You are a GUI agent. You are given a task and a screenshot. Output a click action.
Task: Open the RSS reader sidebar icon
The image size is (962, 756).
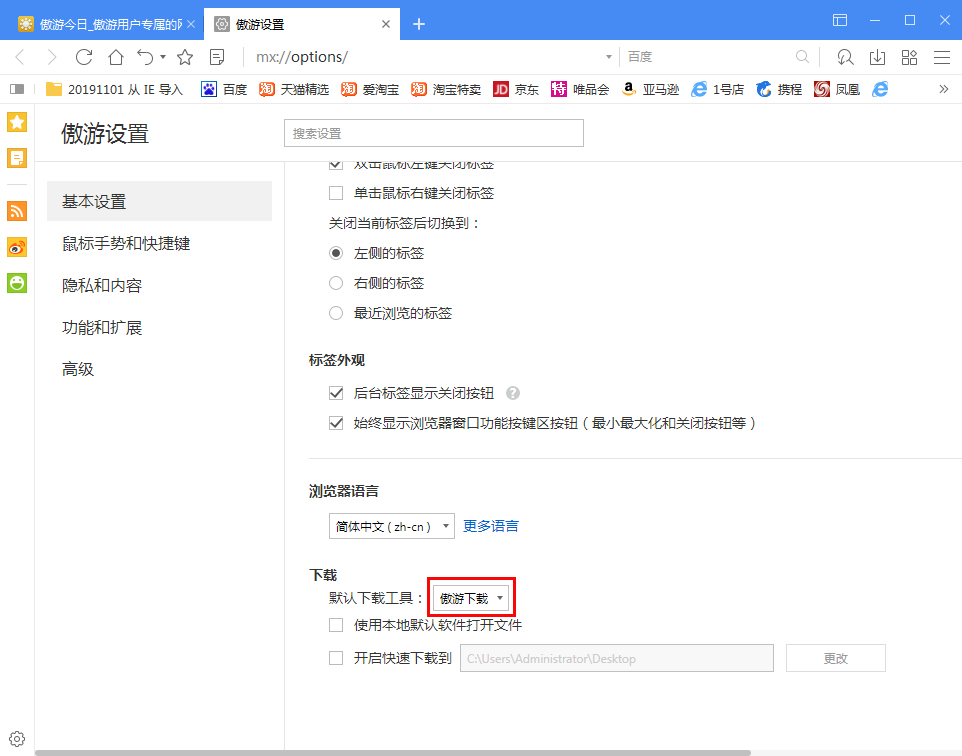pos(16,211)
